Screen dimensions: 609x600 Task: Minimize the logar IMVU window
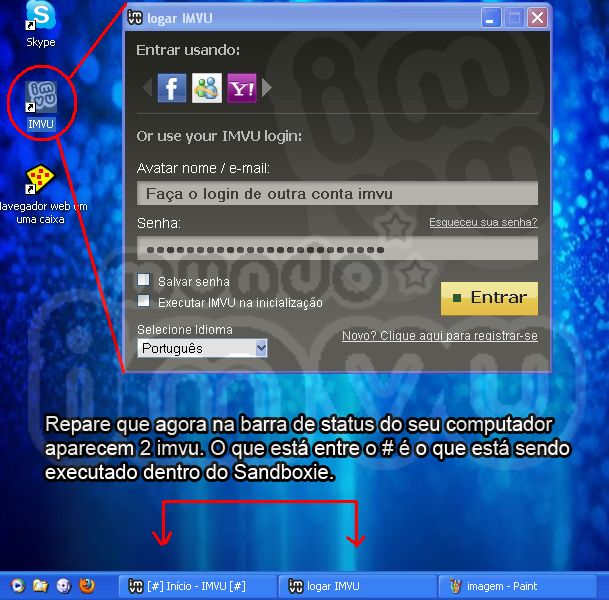(x=491, y=18)
